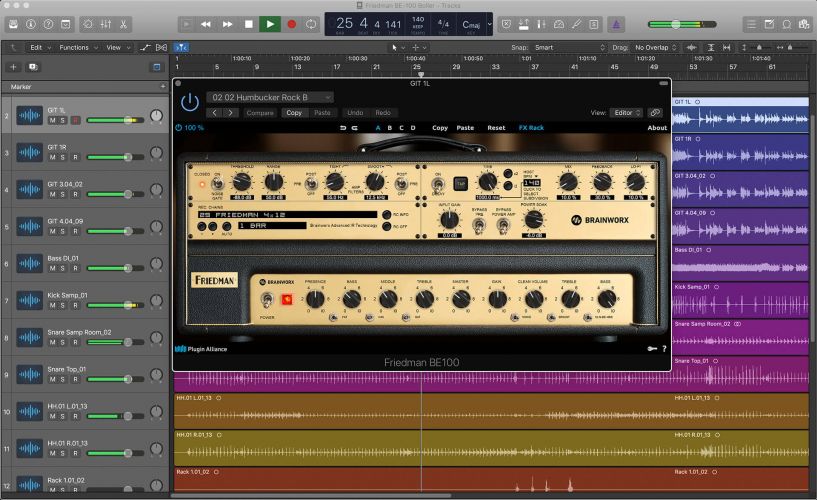Toggle the Delay ON switch
This screenshot has width=817, height=500.
pyautogui.click(x=438, y=185)
